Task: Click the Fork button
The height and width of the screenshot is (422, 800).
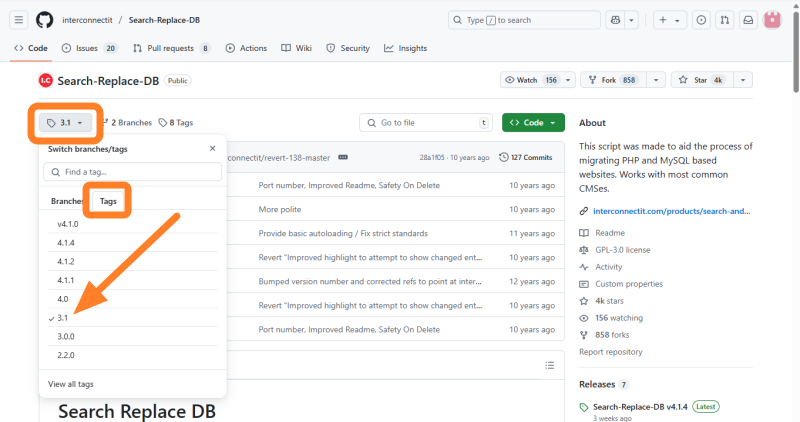Action: point(613,80)
